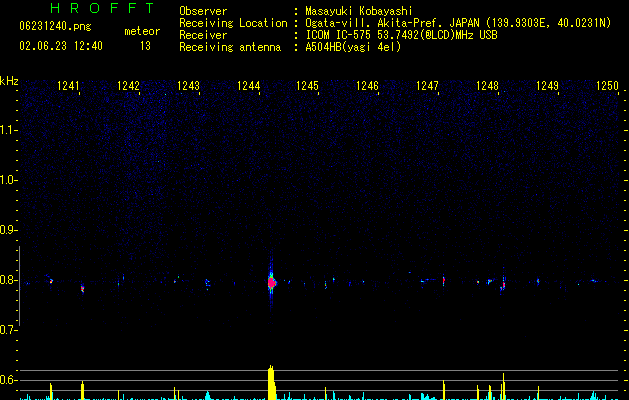Screen dimensions: 629x400
Task: Click the 1246 time axis marker
Action: click(367, 86)
